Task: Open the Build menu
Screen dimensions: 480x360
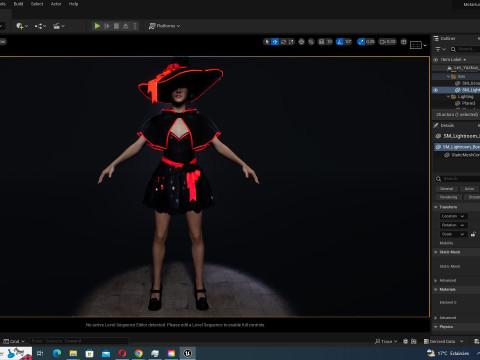Action: (x=18, y=4)
